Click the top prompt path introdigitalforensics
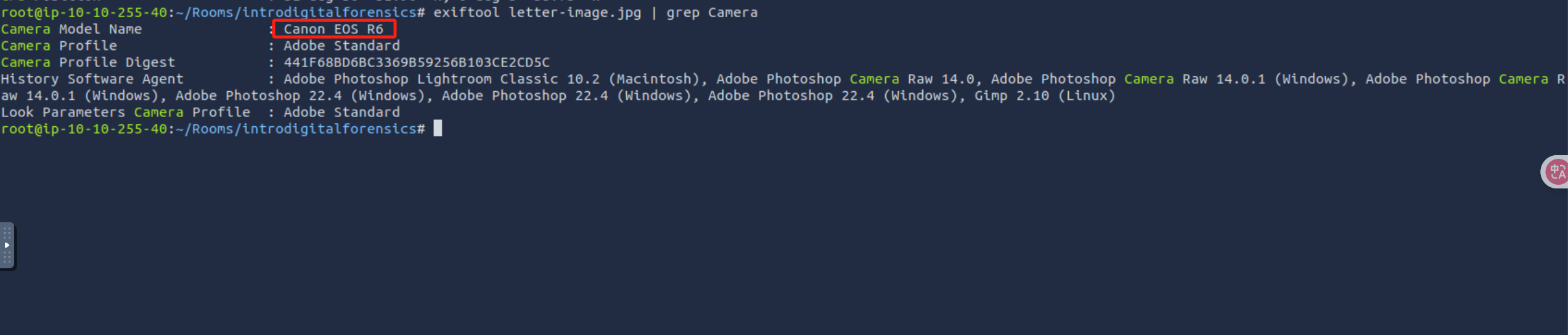 330,12
